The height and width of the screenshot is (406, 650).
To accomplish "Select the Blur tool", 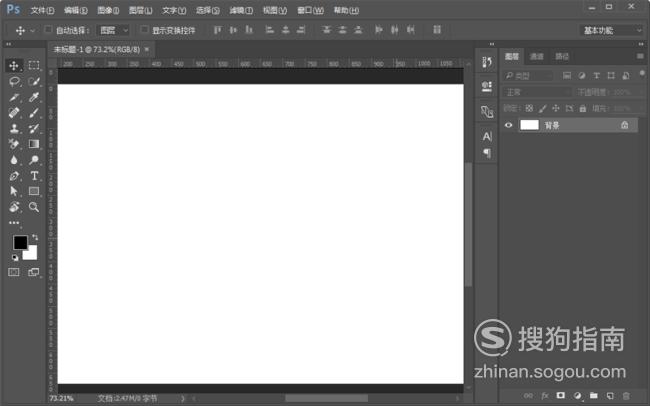I will (14, 160).
